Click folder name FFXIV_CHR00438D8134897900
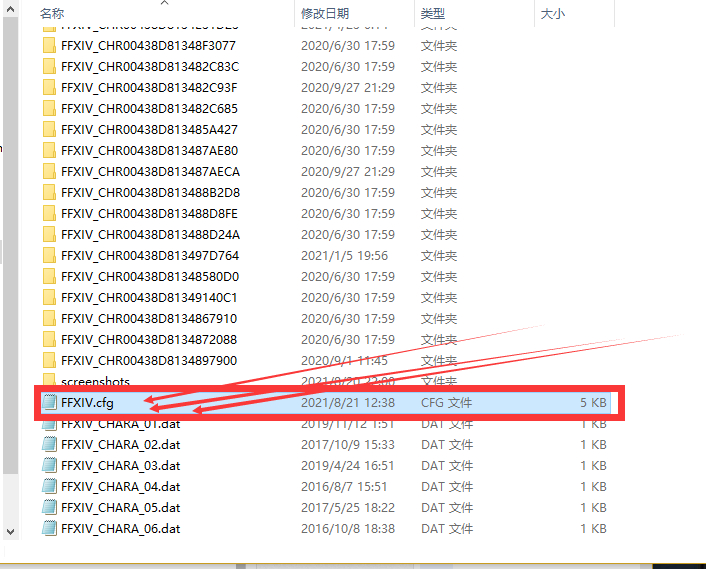 [149, 361]
